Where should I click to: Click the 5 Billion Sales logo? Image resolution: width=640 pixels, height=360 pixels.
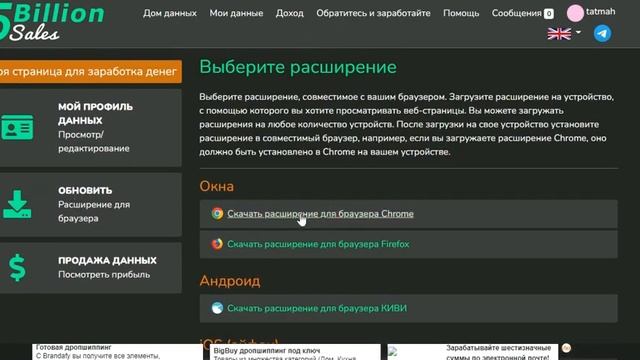52,21
